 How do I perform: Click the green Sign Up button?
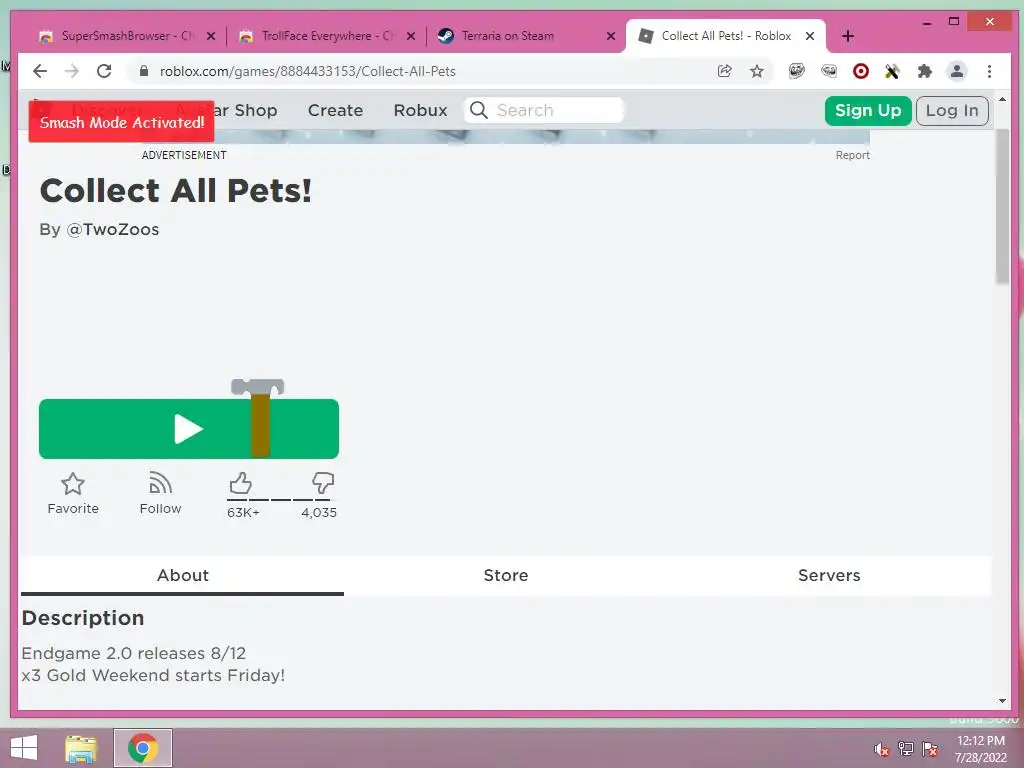868,110
